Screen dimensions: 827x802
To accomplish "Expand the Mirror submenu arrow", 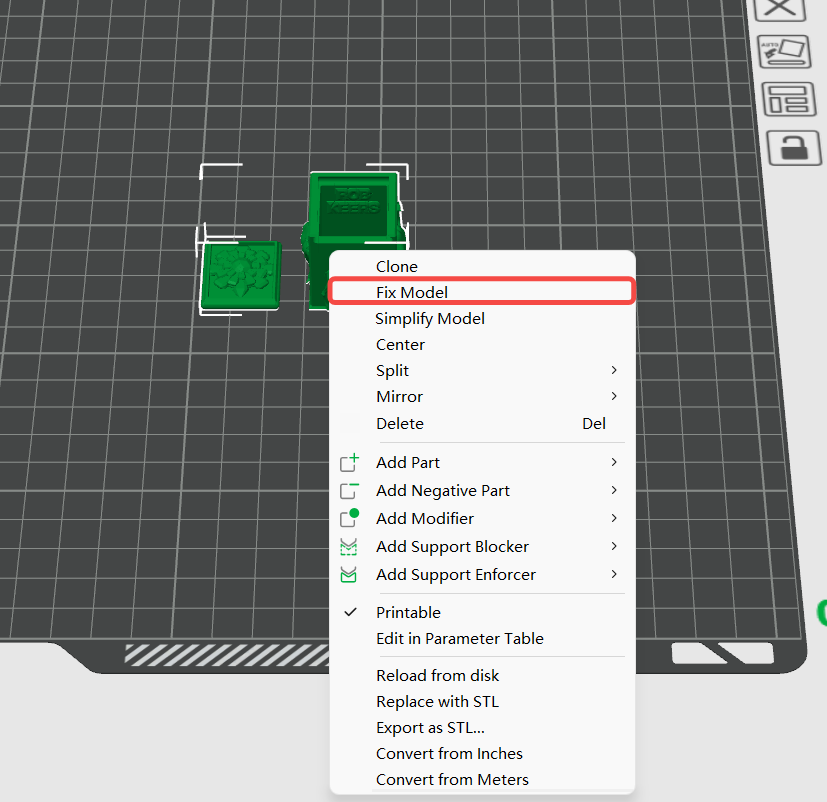I will [x=614, y=396].
